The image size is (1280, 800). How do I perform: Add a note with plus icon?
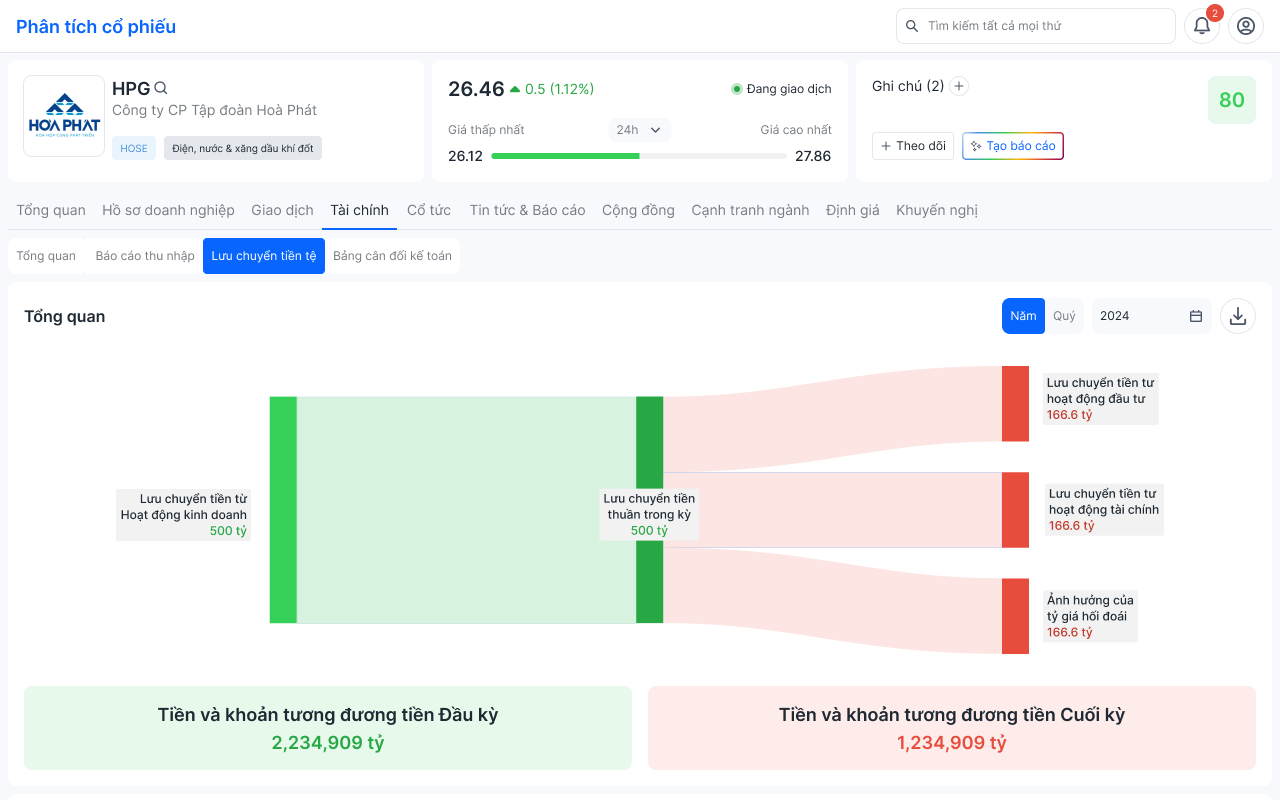coord(959,86)
